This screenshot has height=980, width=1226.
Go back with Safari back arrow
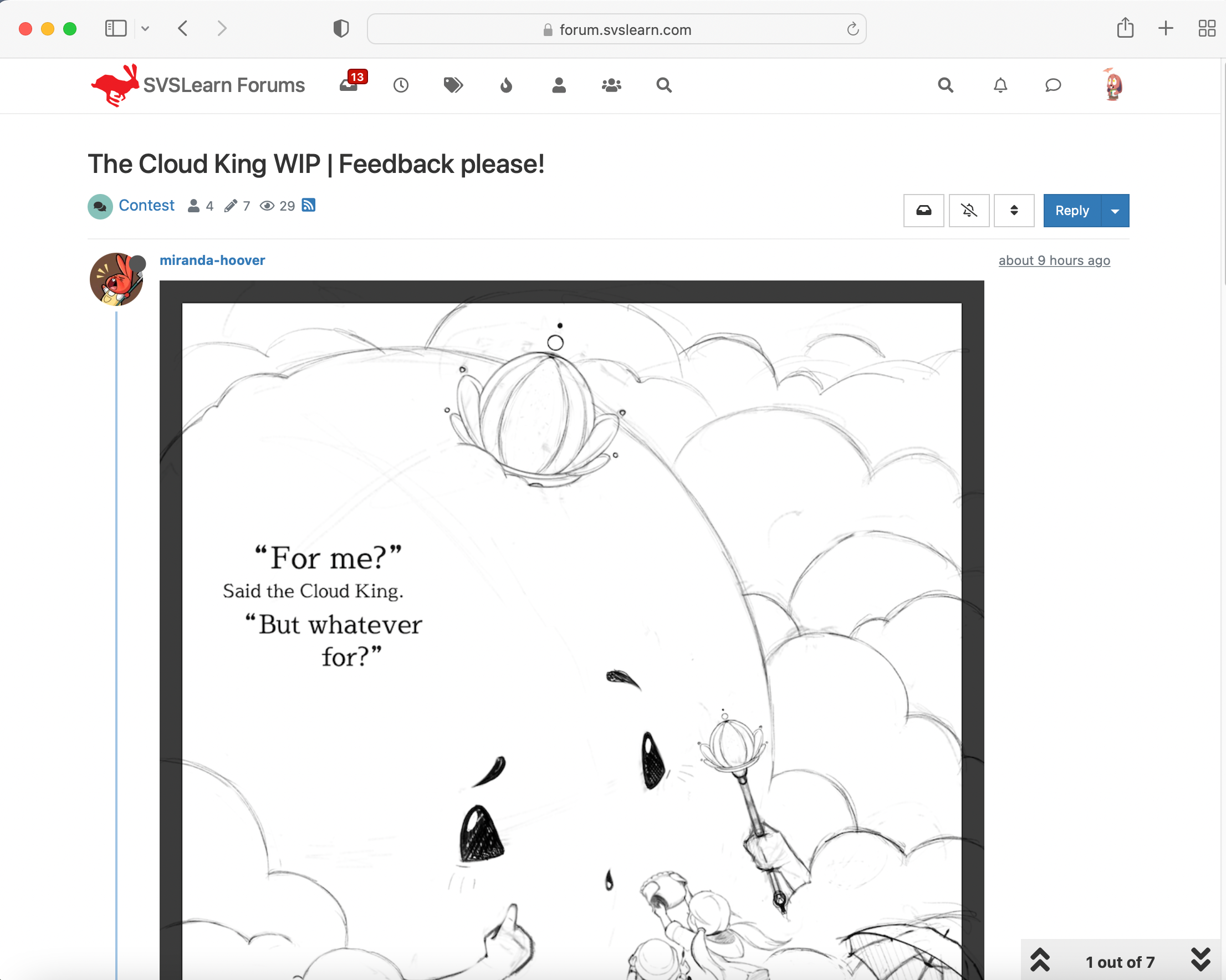click(x=182, y=28)
